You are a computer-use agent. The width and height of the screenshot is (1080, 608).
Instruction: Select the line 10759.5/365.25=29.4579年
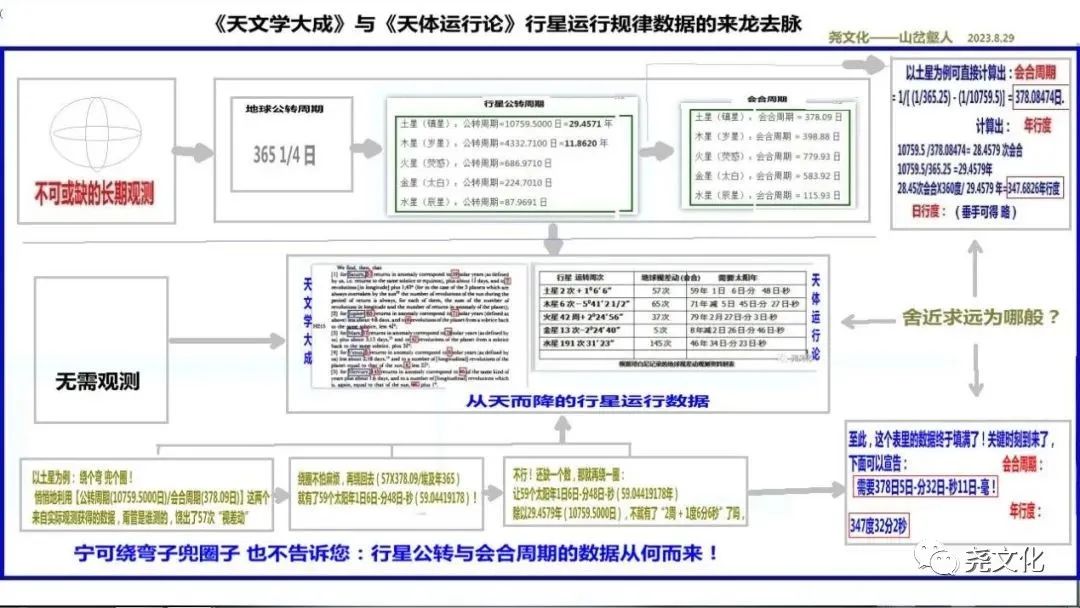click(x=945, y=169)
